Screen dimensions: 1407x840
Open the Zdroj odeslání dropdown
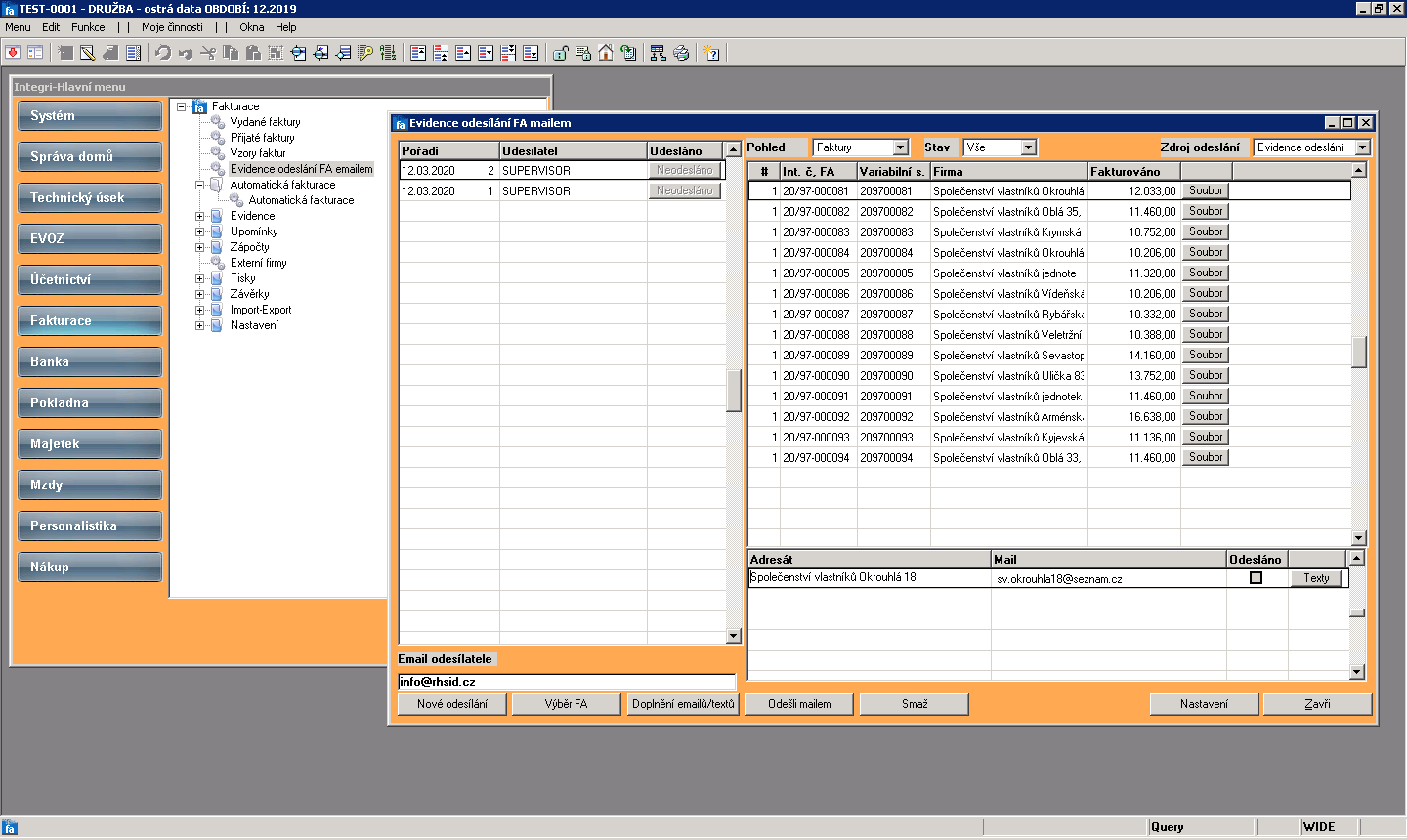(1363, 147)
